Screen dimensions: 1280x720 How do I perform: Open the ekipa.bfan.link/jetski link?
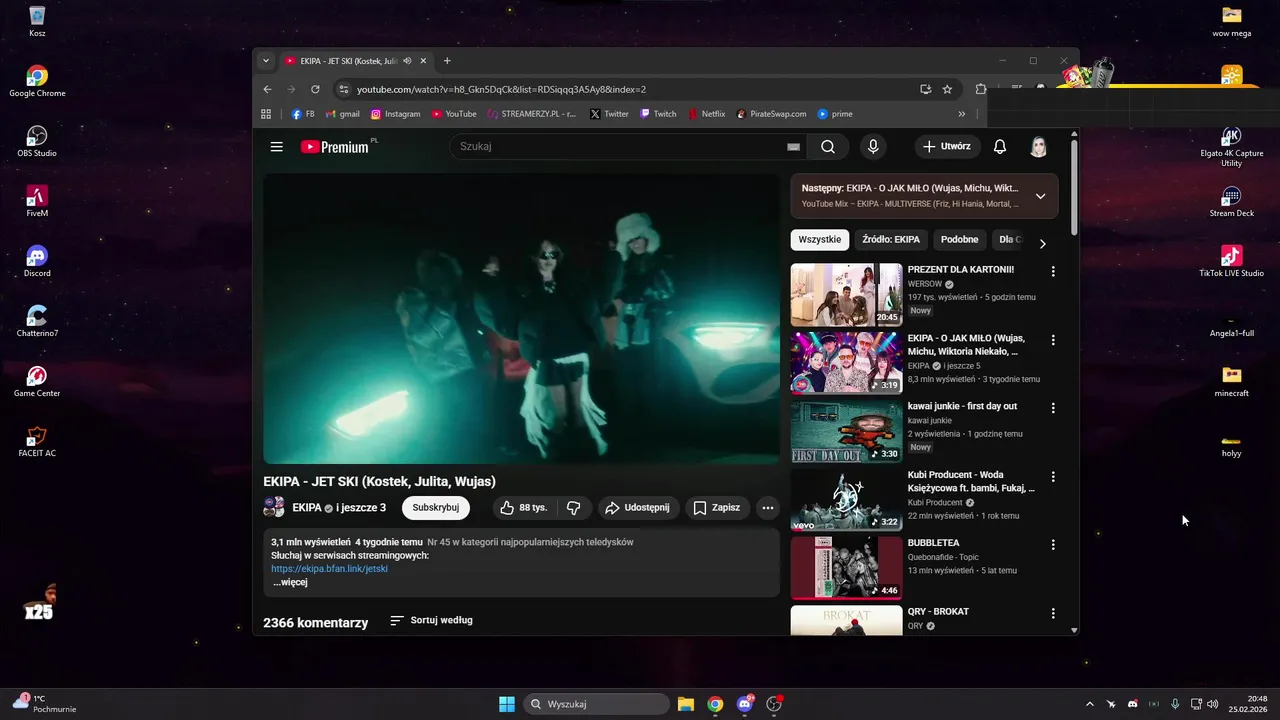329,569
